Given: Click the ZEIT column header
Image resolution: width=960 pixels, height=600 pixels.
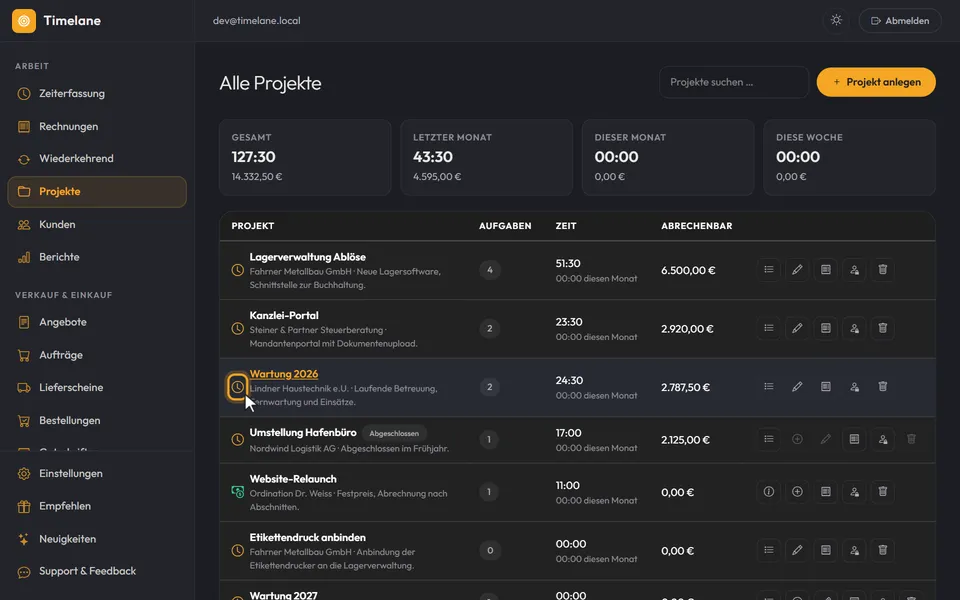Looking at the screenshot, I should tap(566, 226).
